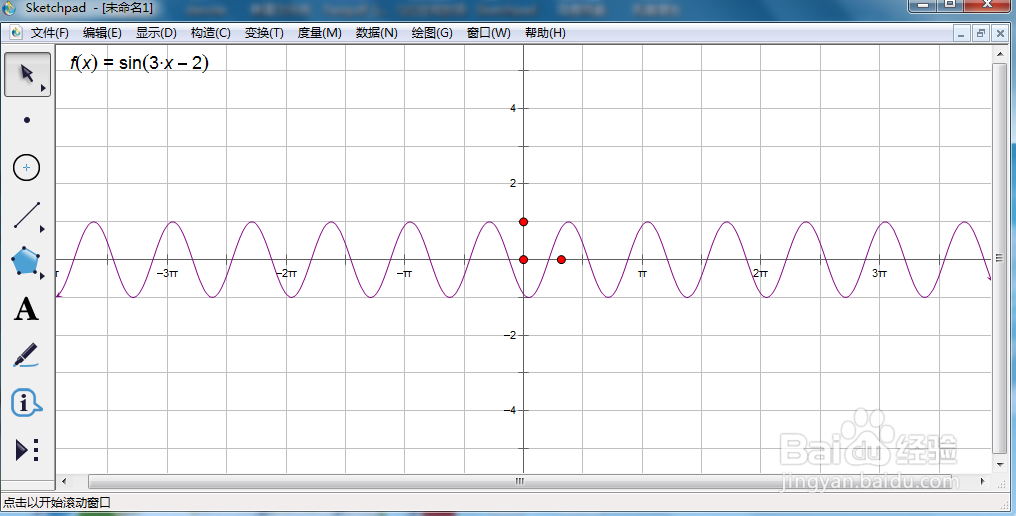Image resolution: width=1016 pixels, height=516 pixels.
Task: Select the Information tool
Action: [27, 403]
